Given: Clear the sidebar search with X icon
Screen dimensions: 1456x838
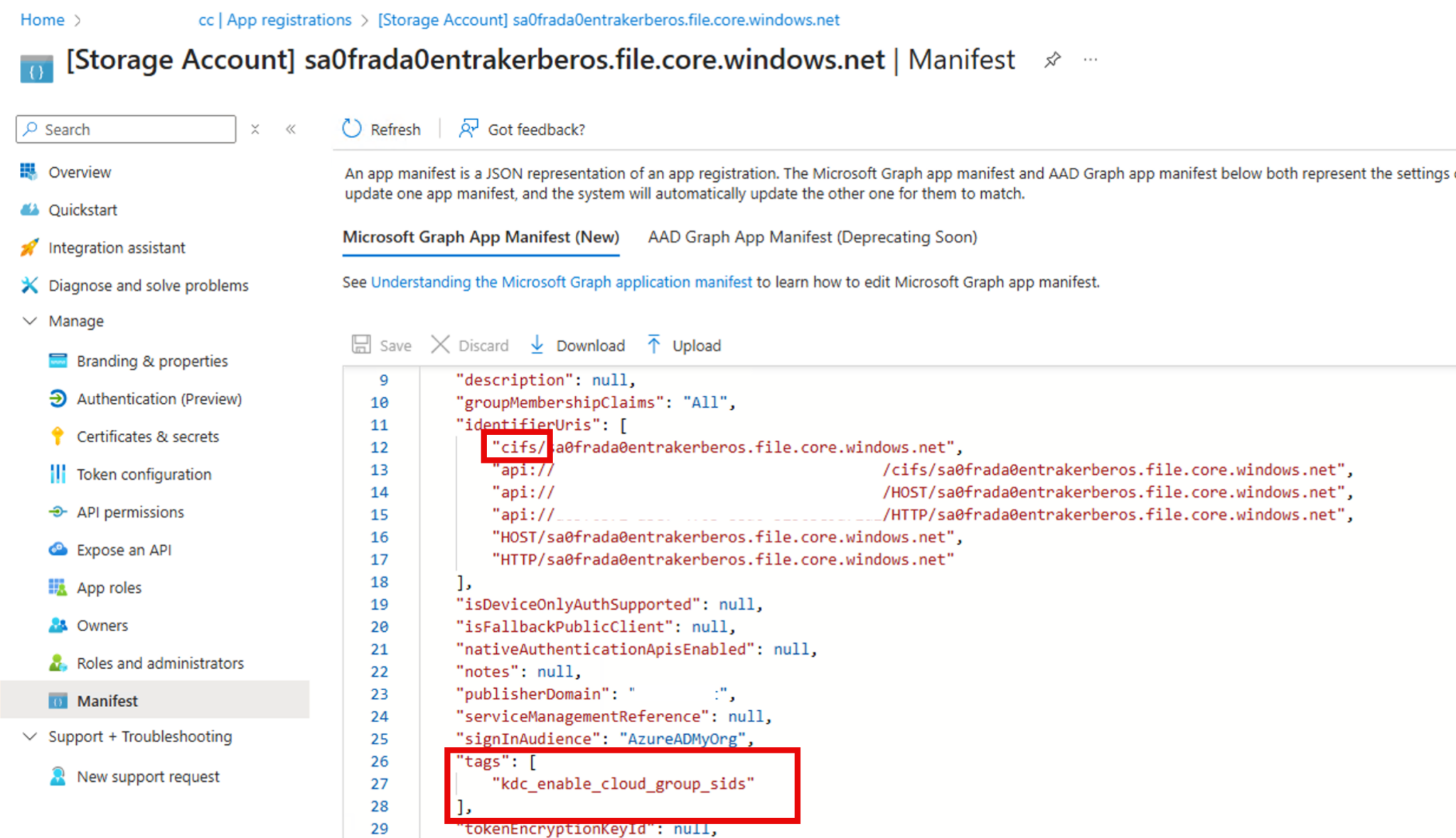Looking at the screenshot, I should [x=255, y=129].
